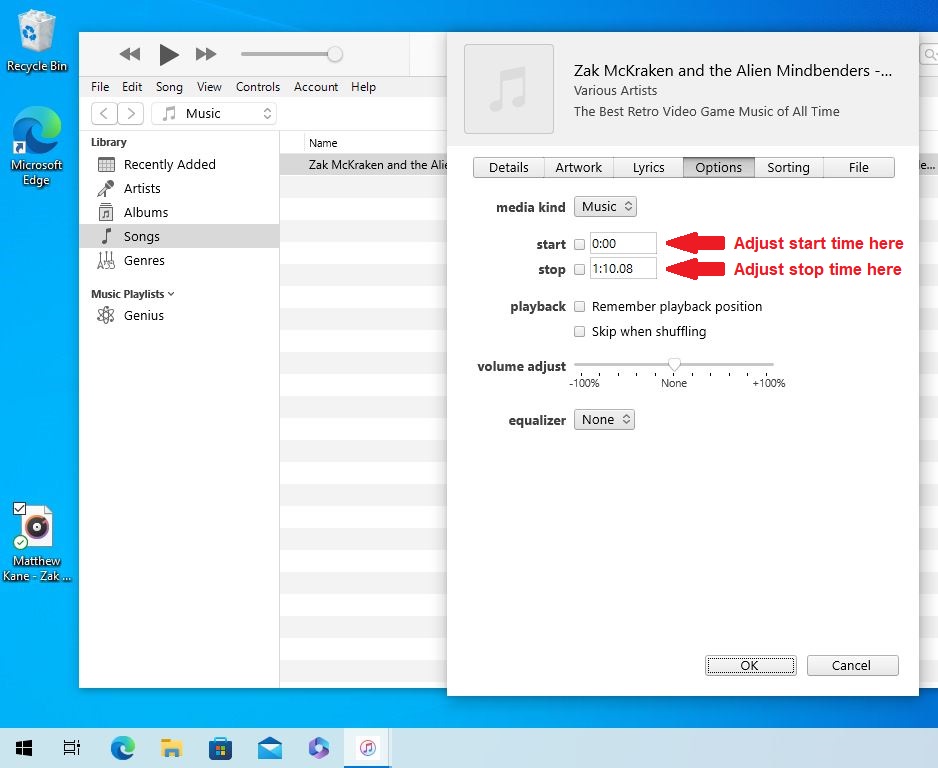Screen dimensions: 938x768
Task: Confirm the dialog with OK
Action: click(751, 665)
